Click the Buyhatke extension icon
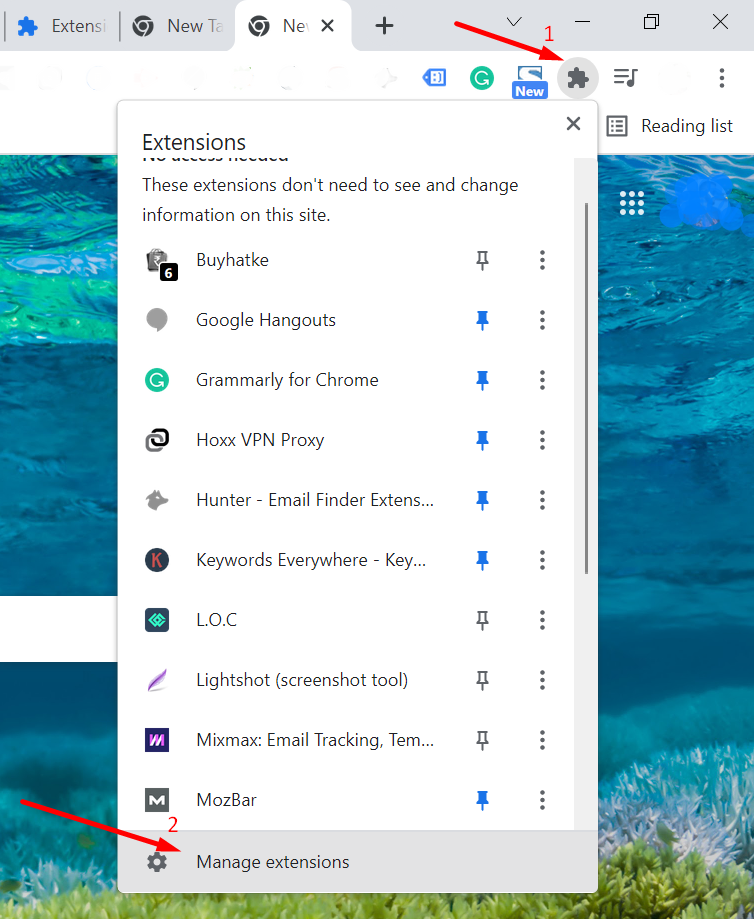This screenshot has height=919, width=754. 160,263
